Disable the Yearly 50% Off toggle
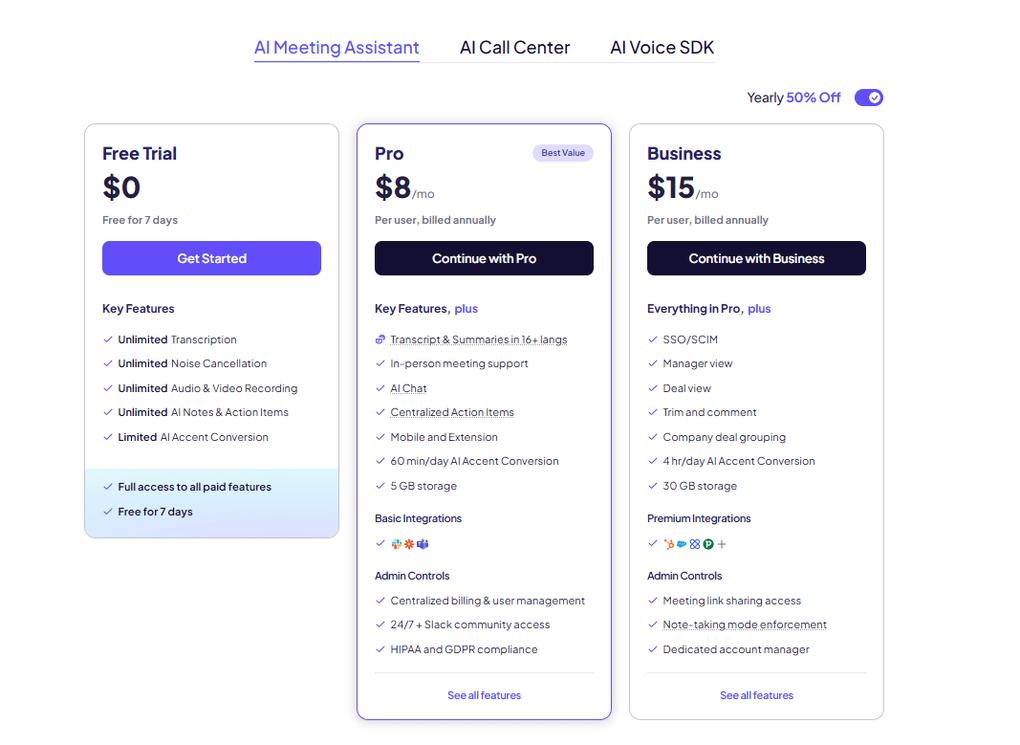Viewport: 1020px width, 745px height. click(x=869, y=97)
